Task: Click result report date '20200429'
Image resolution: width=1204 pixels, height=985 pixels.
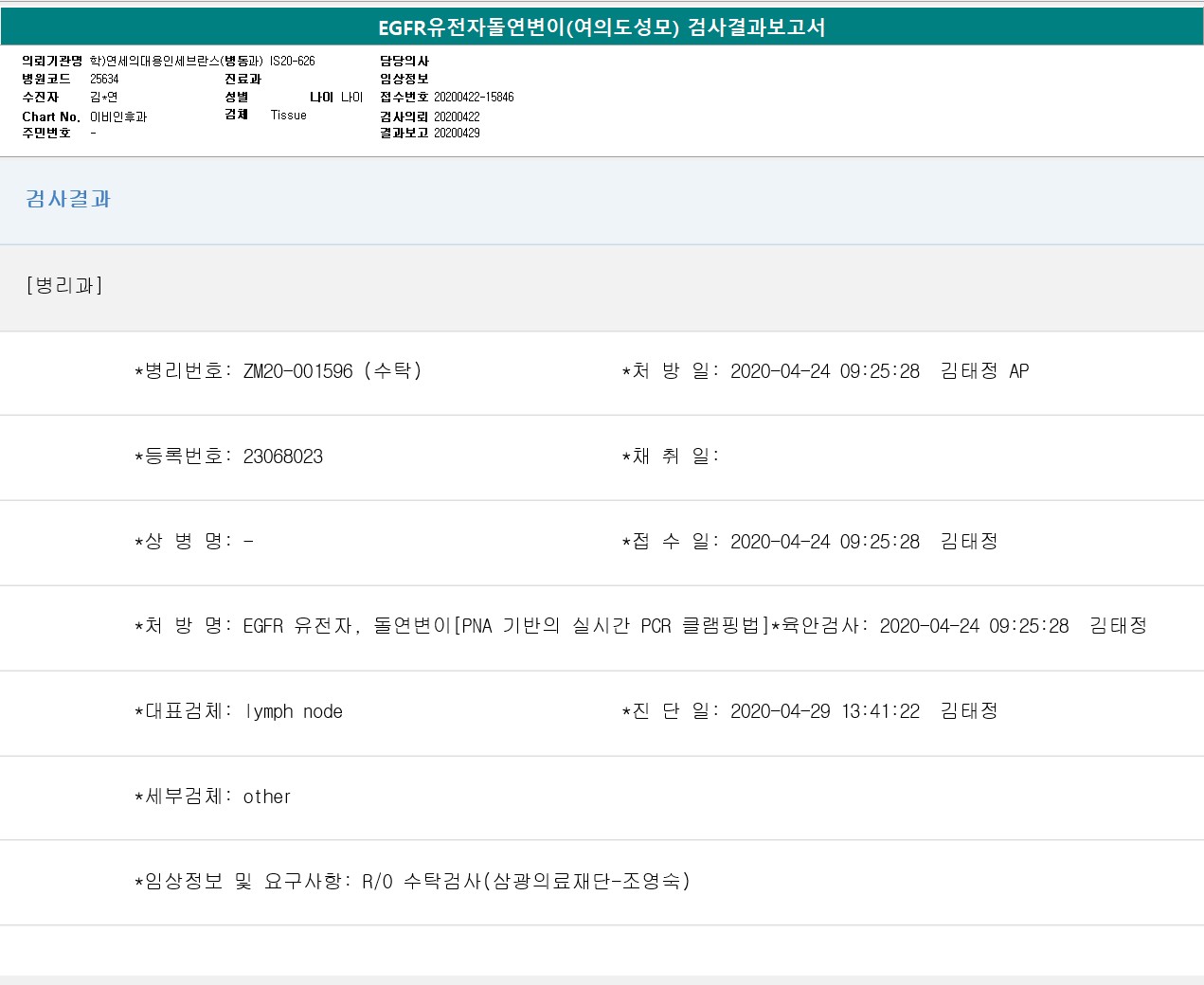Action: [x=457, y=134]
